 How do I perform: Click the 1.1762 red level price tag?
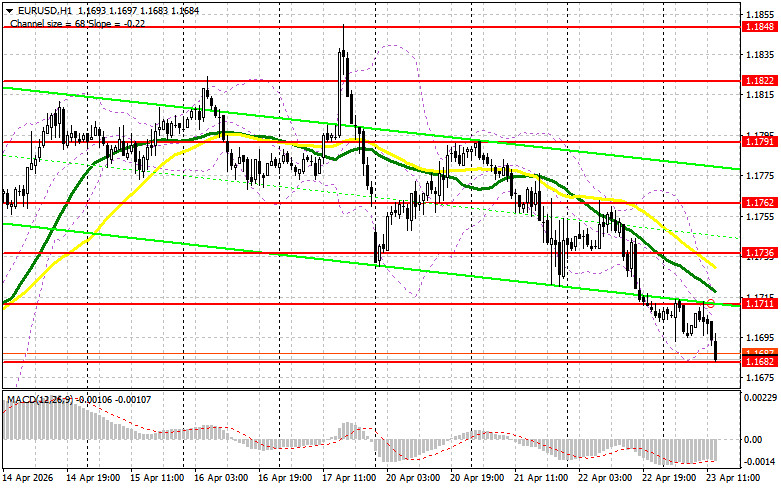click(x=760, y=203)
